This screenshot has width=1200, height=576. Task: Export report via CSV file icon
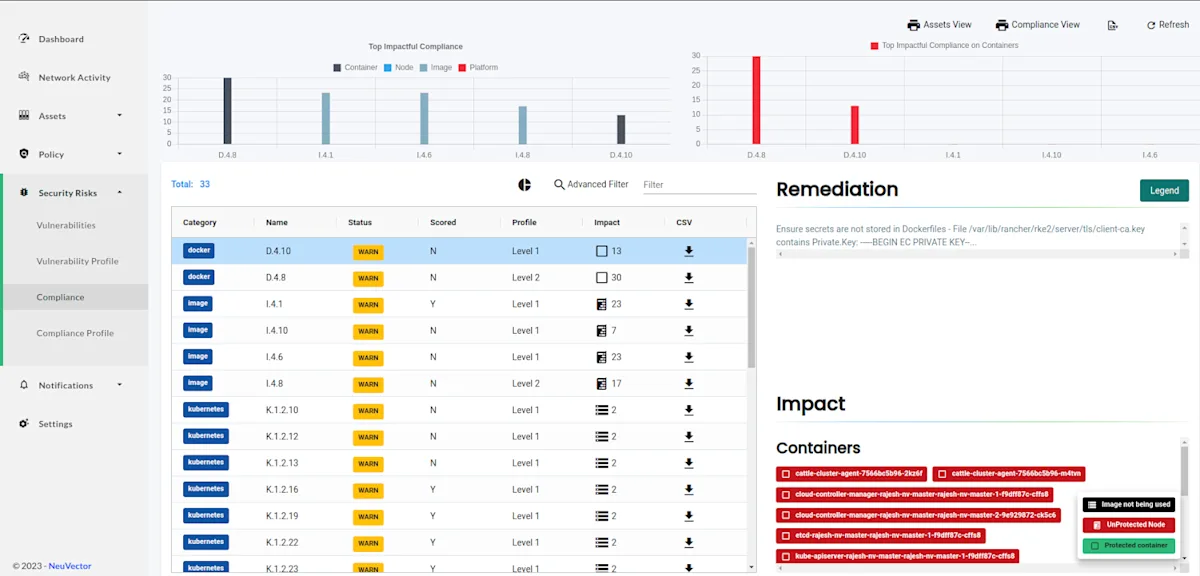(x=1112, y=25)
